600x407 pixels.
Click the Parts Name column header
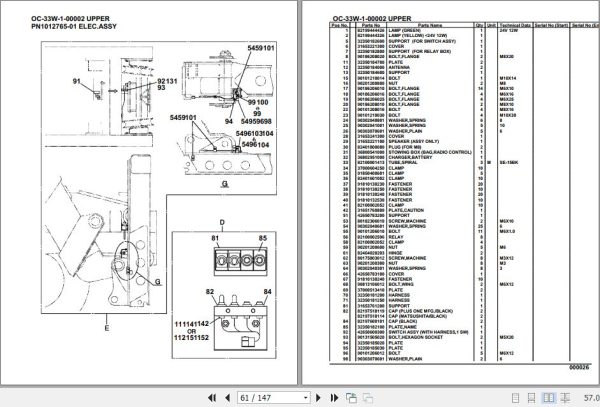pyautogui.click(x=430, y=25)
